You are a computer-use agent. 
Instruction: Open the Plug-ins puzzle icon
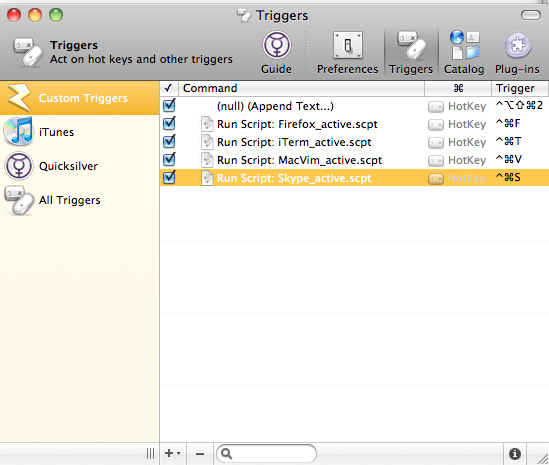[x=517, y=45]
